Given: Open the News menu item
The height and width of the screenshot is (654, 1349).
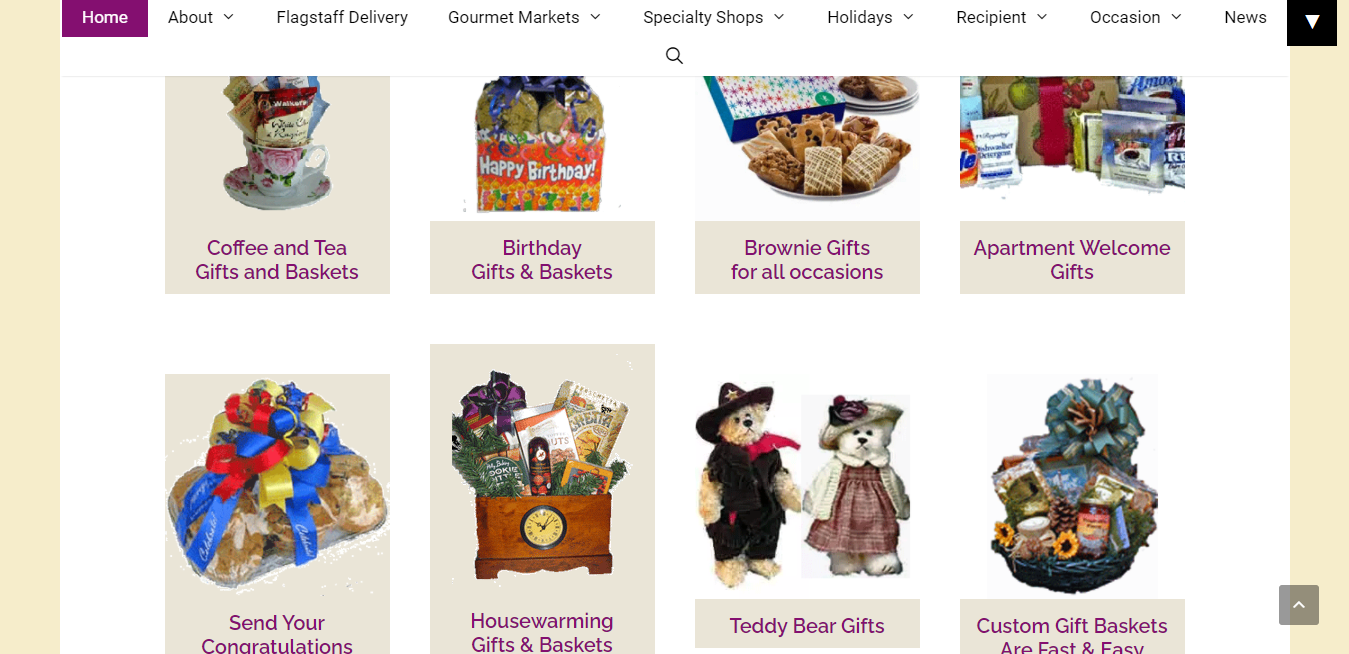Looking at the screenshot, I should click(1245, 17).
